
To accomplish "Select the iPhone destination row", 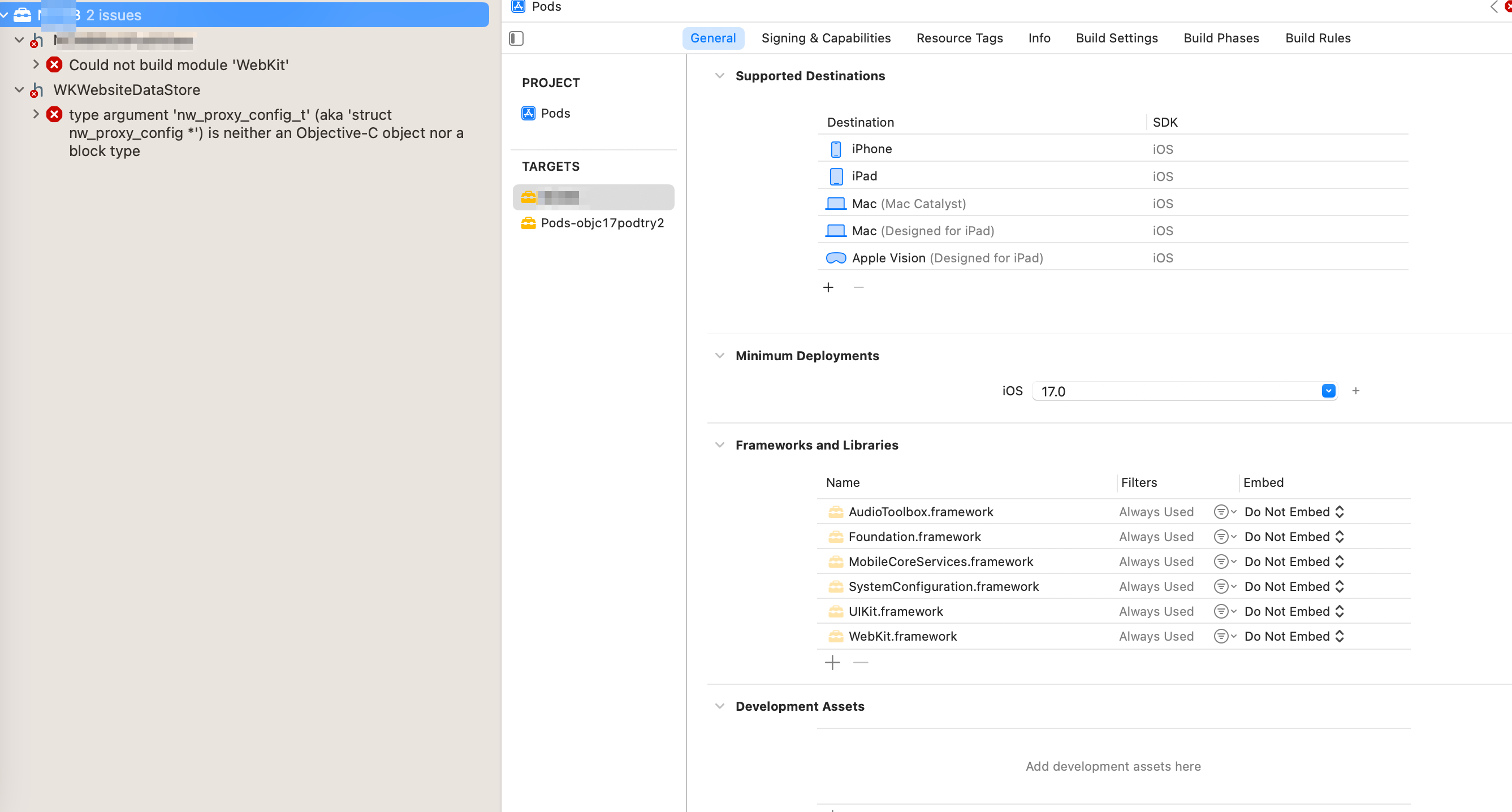I will tap(871, 149).
